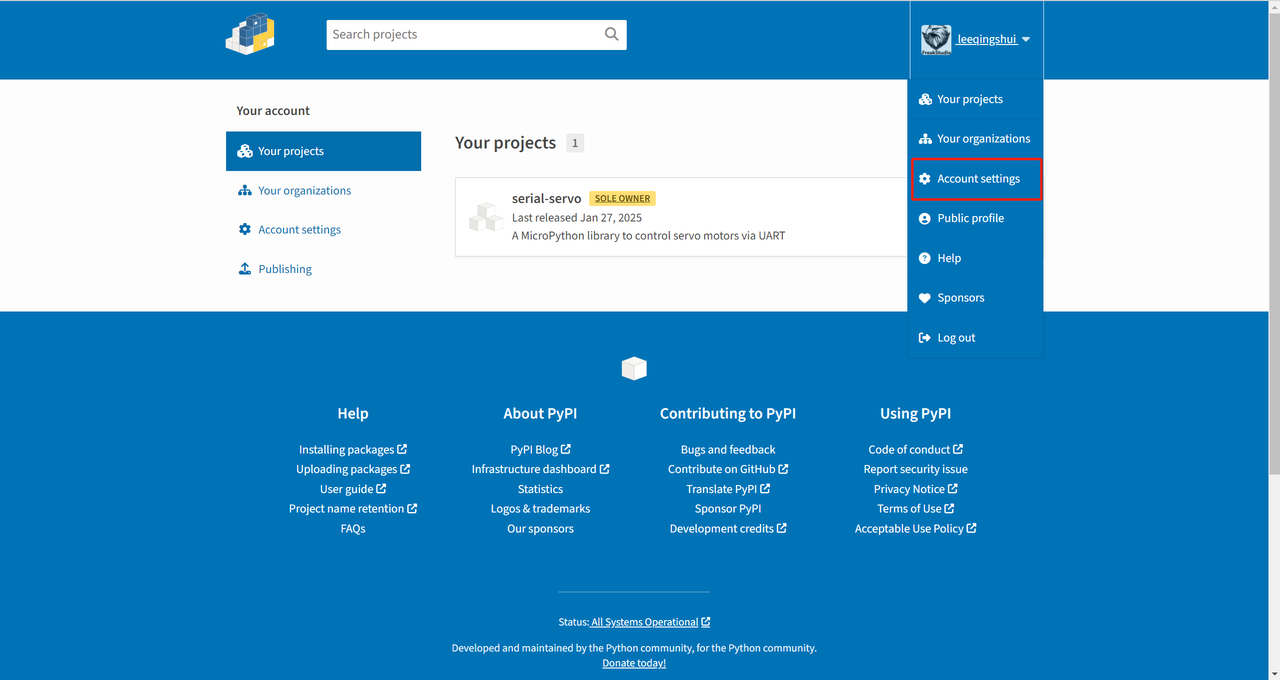Open Bugs and feedback link
This screenshot has width=1280, height=680.
(x=728, y=449)
